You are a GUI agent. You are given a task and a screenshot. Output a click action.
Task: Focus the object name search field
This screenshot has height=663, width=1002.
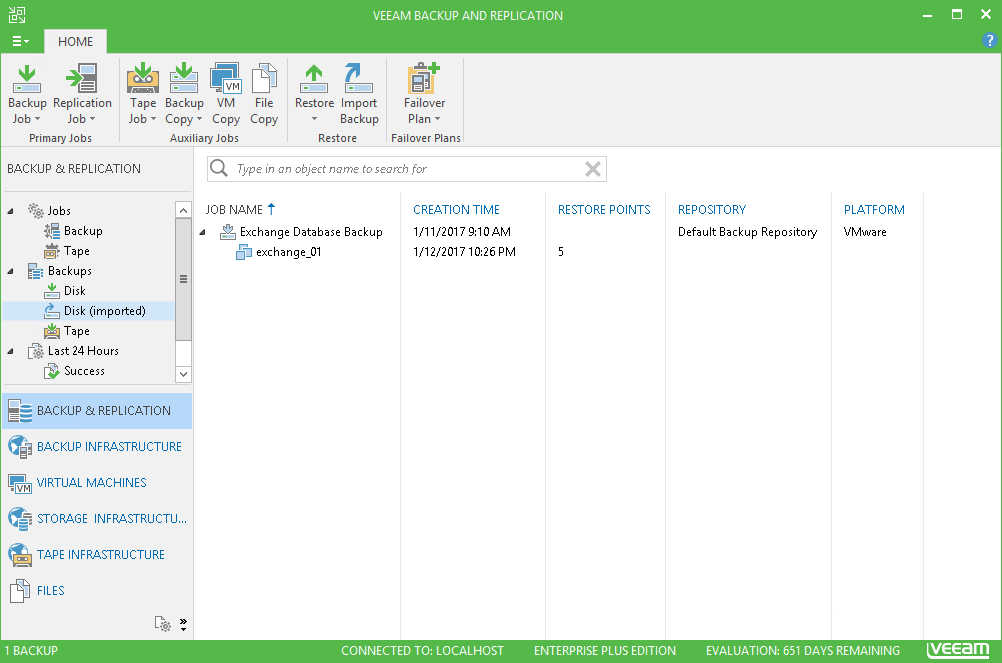(406, 169)
